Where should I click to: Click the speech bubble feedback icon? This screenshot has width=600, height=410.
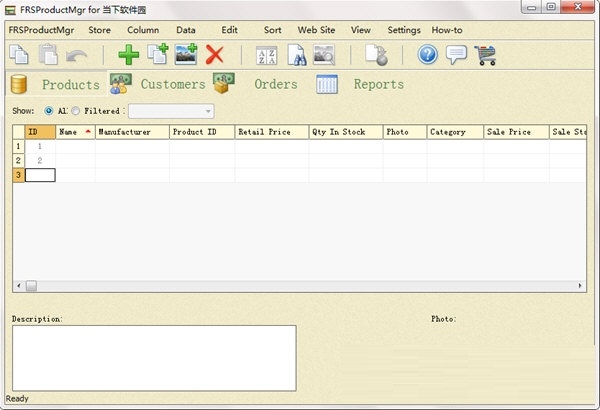pyautogui.click(x=456, y=55)
